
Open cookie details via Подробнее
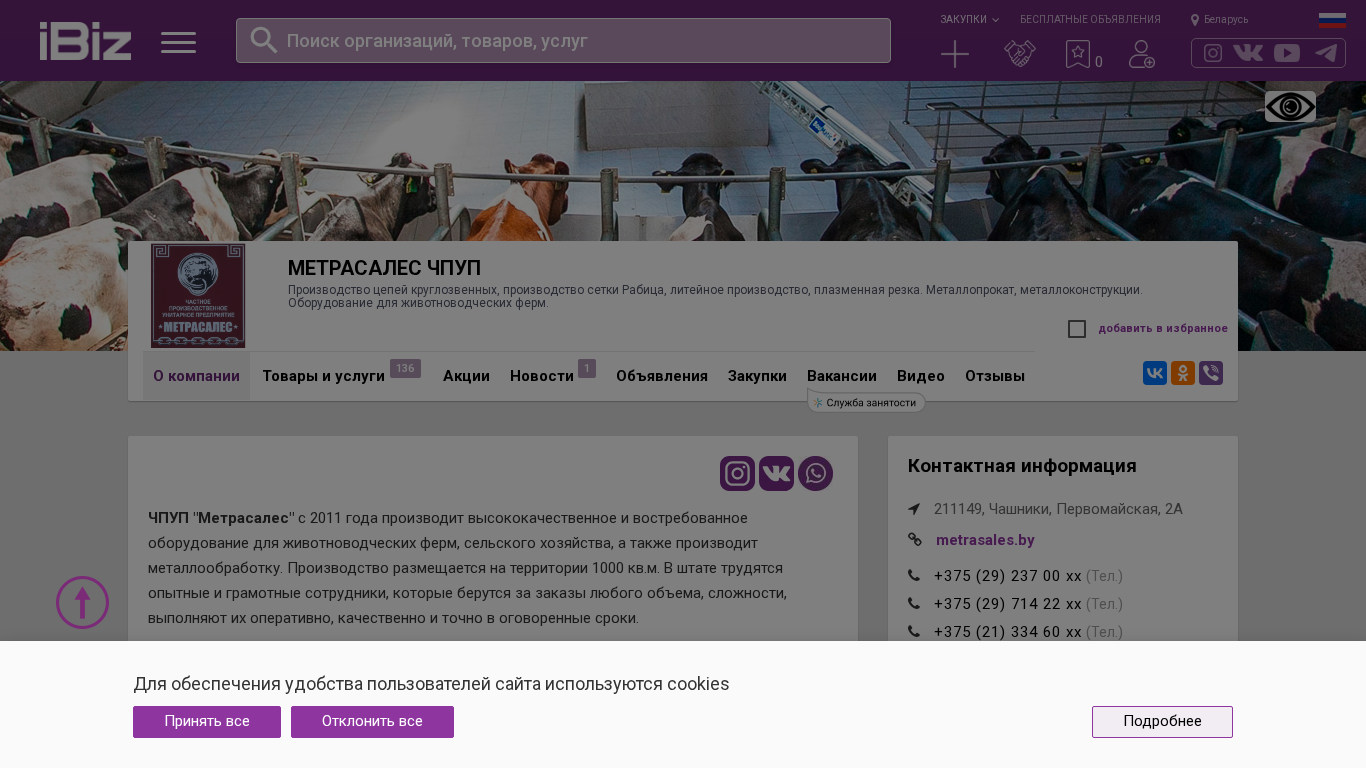click(x=1162, y=722)
